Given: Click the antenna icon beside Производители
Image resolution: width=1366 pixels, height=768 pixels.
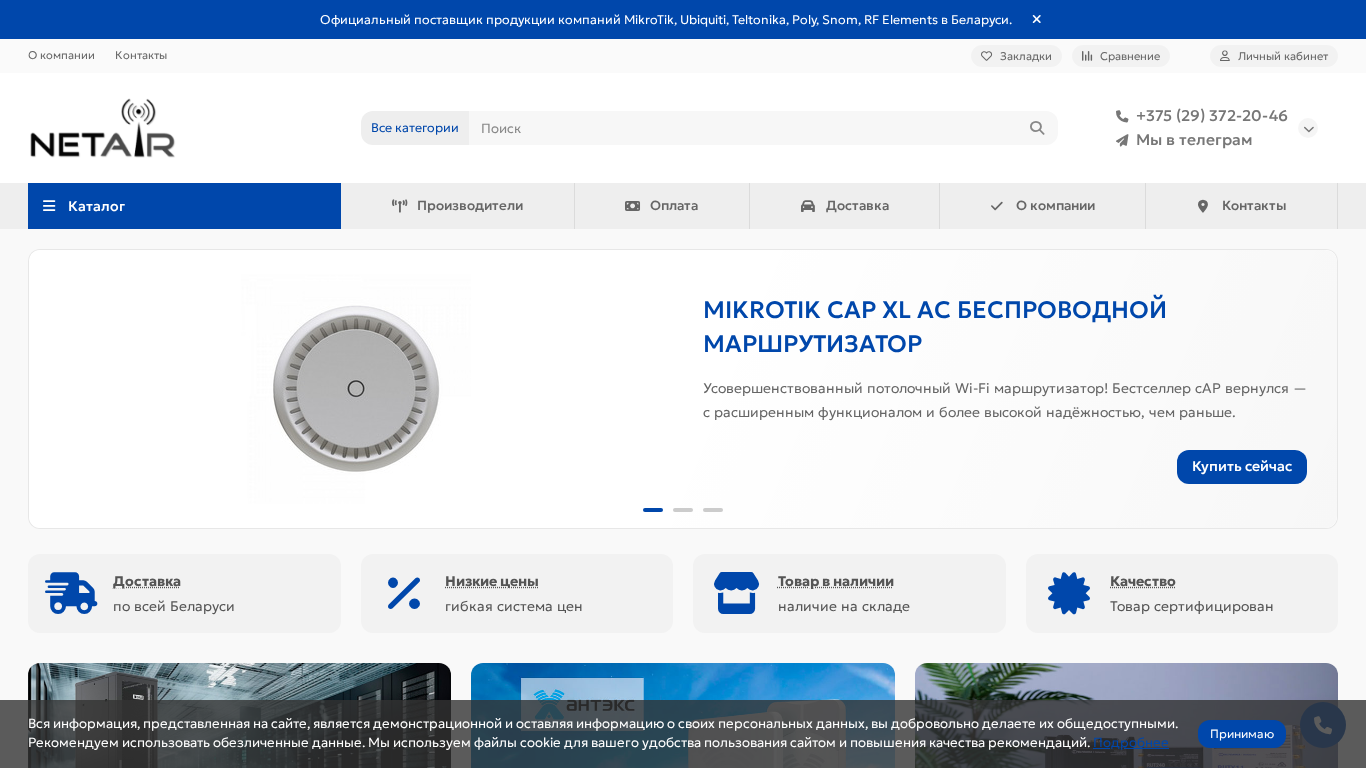Looking at the screenshot, I should (x=400, y=206).
